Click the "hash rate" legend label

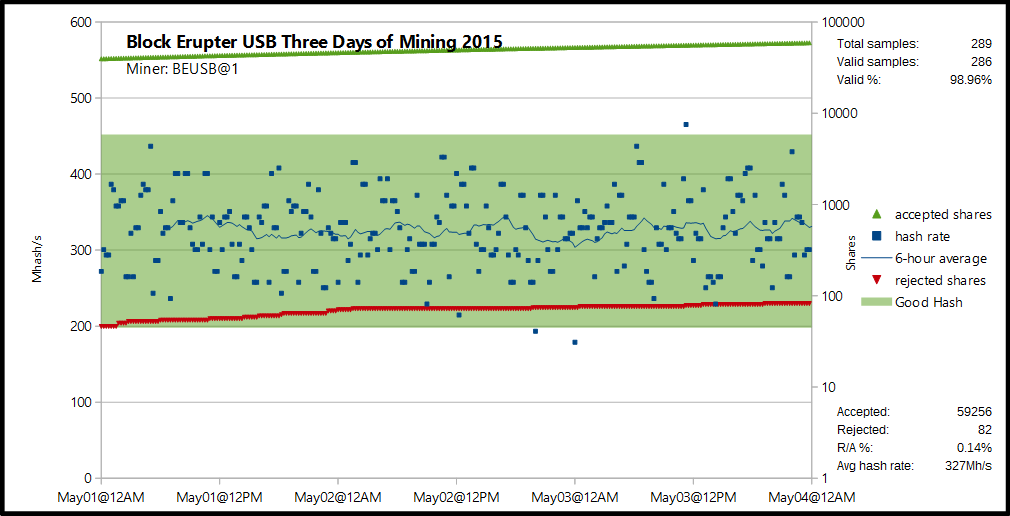click(x=922, y=236)
